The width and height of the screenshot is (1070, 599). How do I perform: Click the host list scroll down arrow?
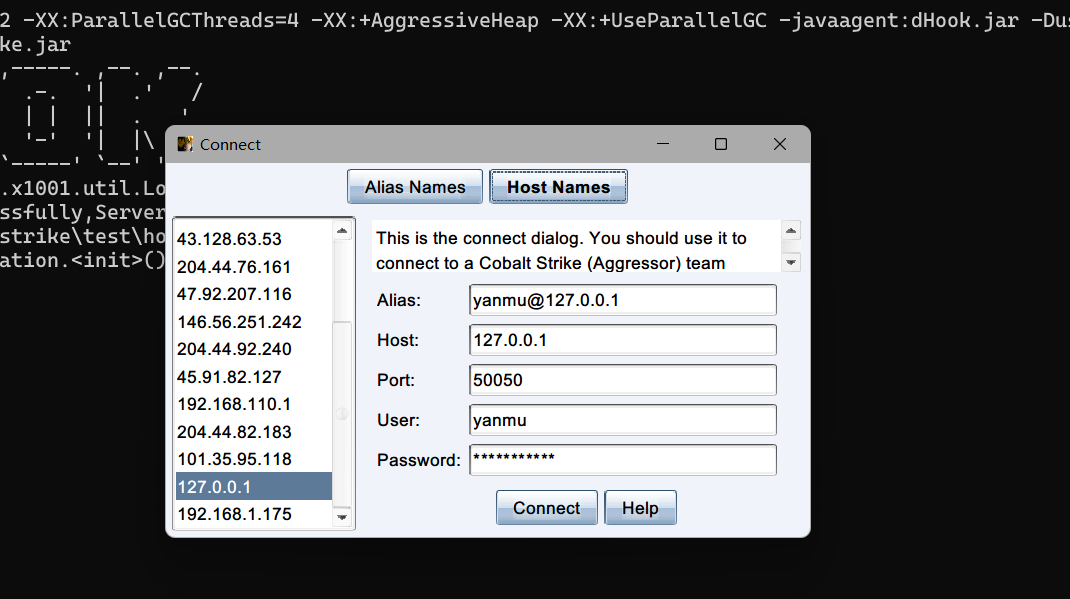pyautogui.click(x=342, y=517)
